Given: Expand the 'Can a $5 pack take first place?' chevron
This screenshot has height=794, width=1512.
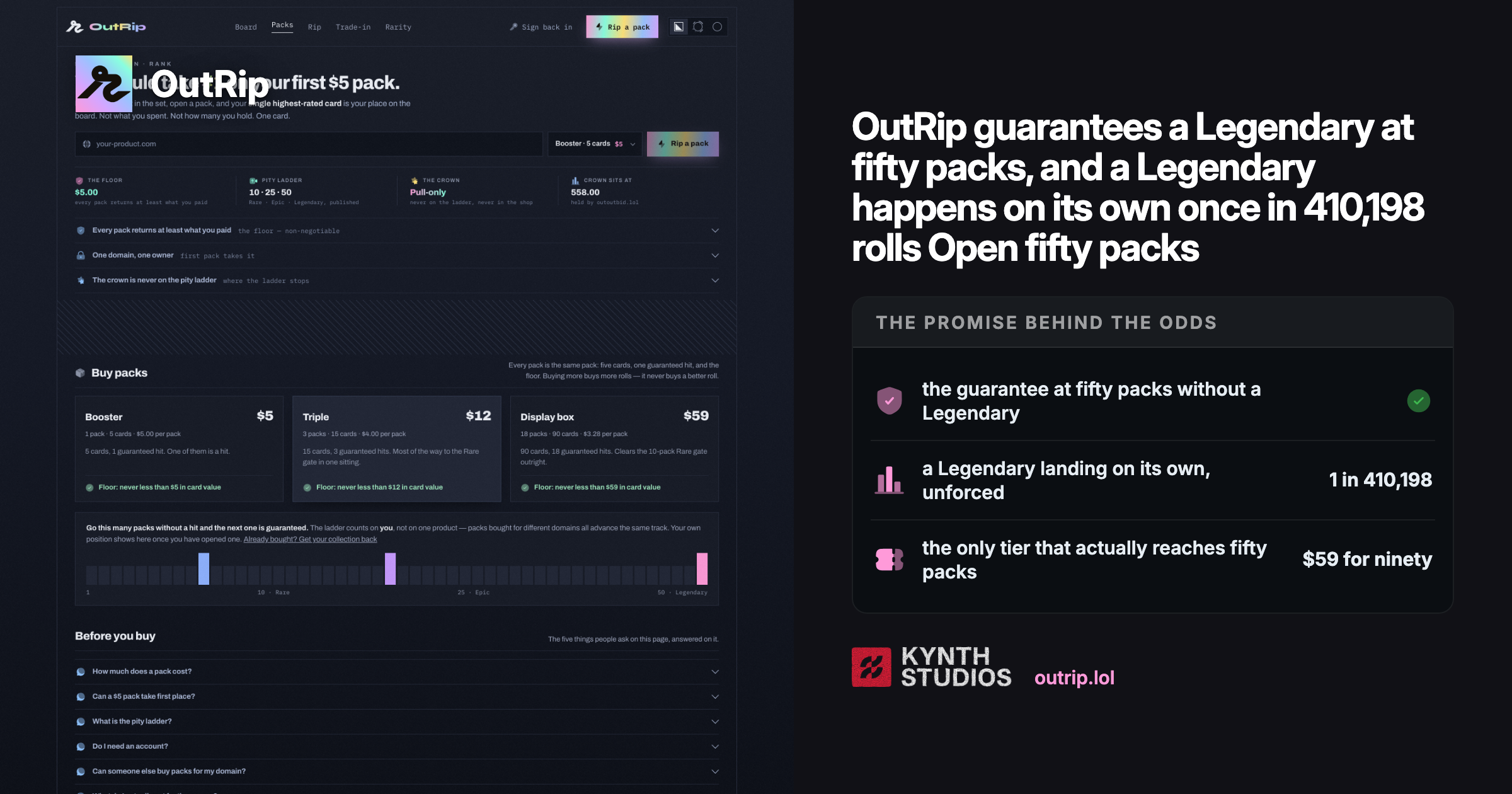Looking at the screenshot, I should 715,697.
